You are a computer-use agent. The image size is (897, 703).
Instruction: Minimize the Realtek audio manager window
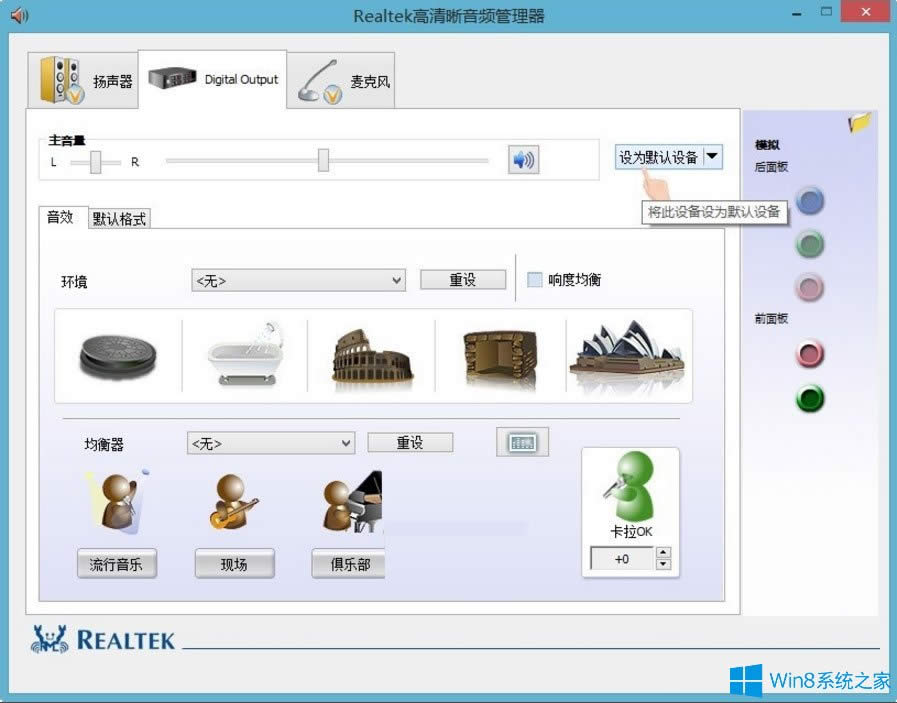click(x=797, y=13)
